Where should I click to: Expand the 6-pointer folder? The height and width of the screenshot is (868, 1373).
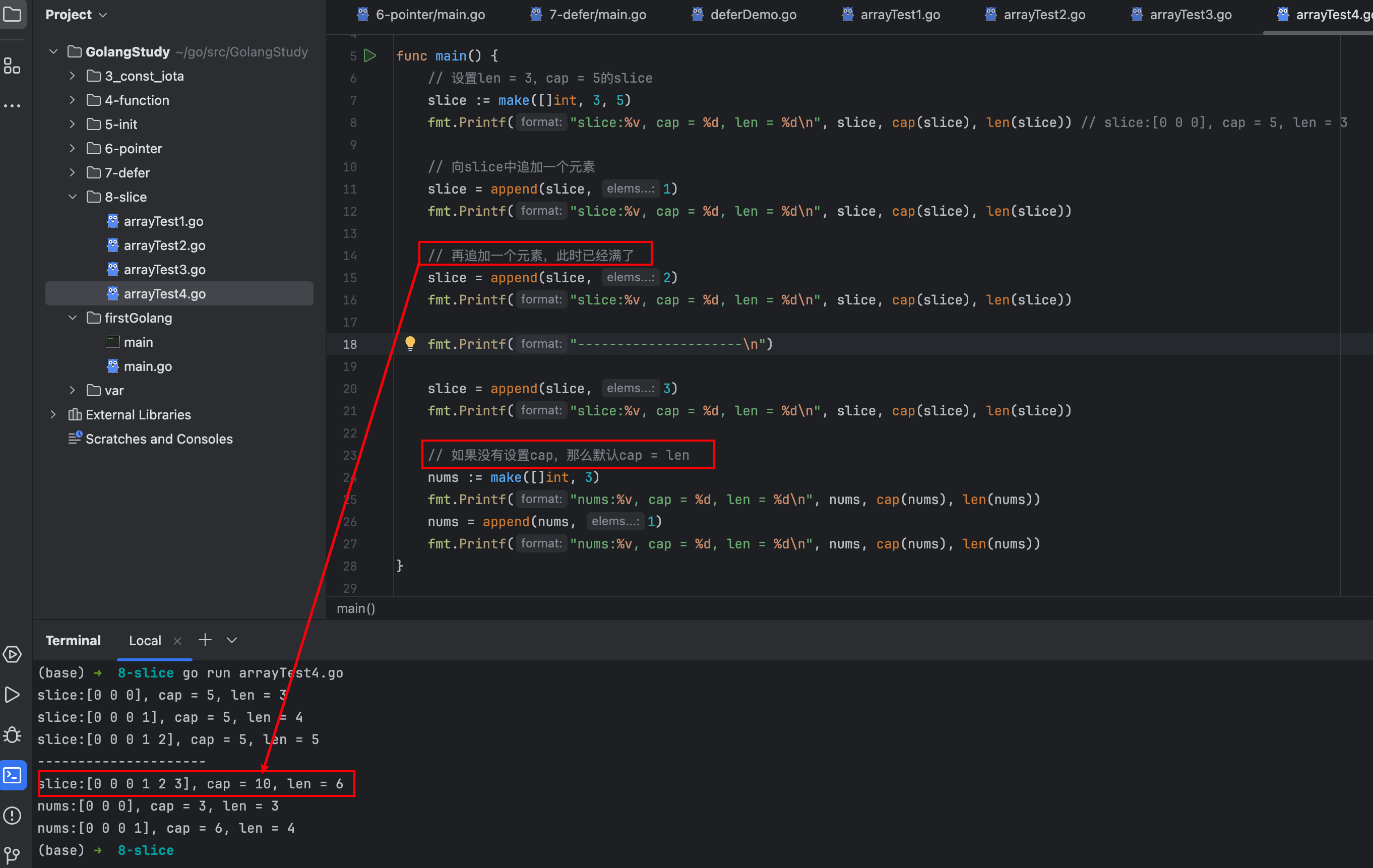pos(73,148)
